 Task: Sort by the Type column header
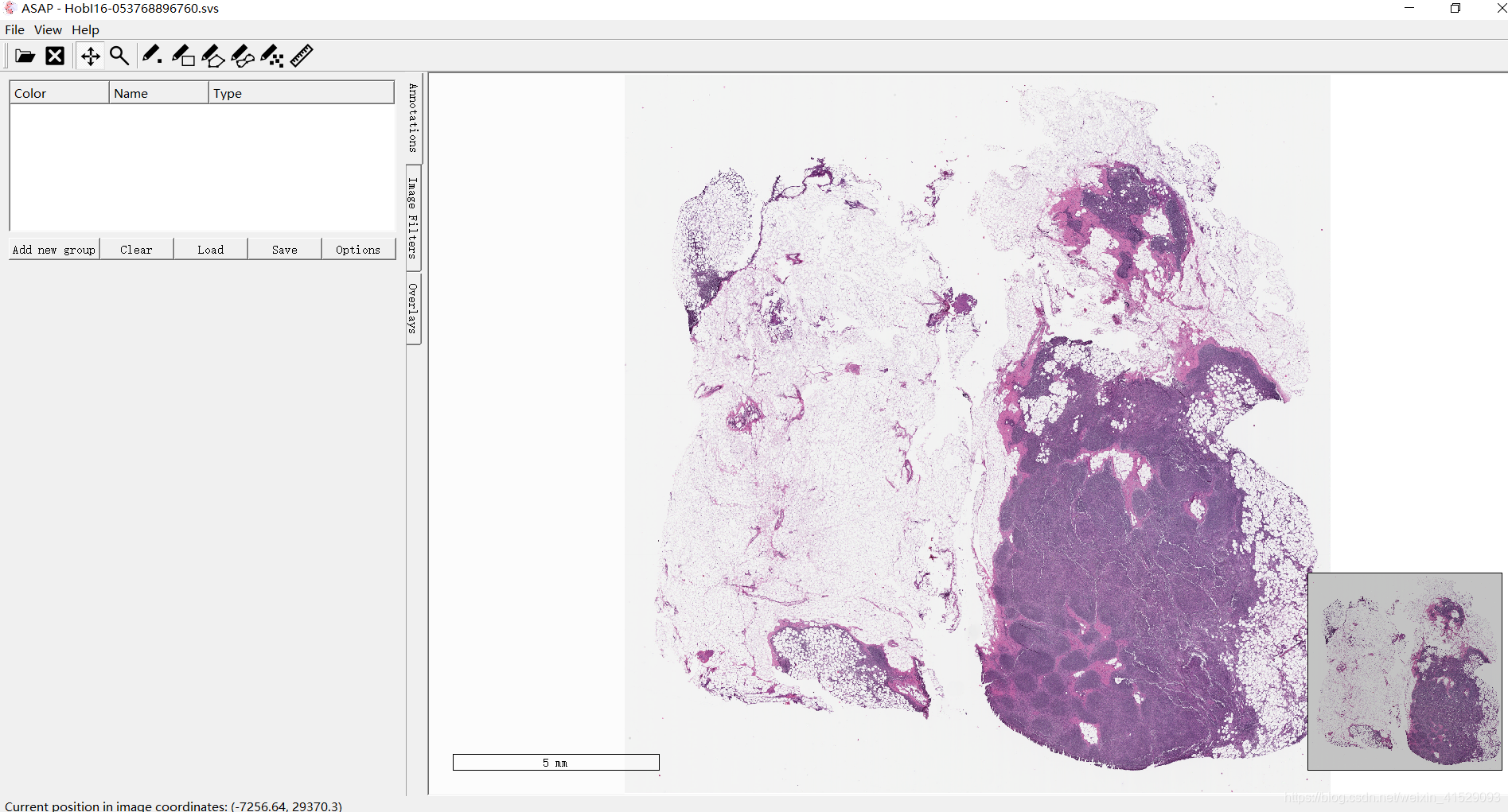tap(302, 93)
